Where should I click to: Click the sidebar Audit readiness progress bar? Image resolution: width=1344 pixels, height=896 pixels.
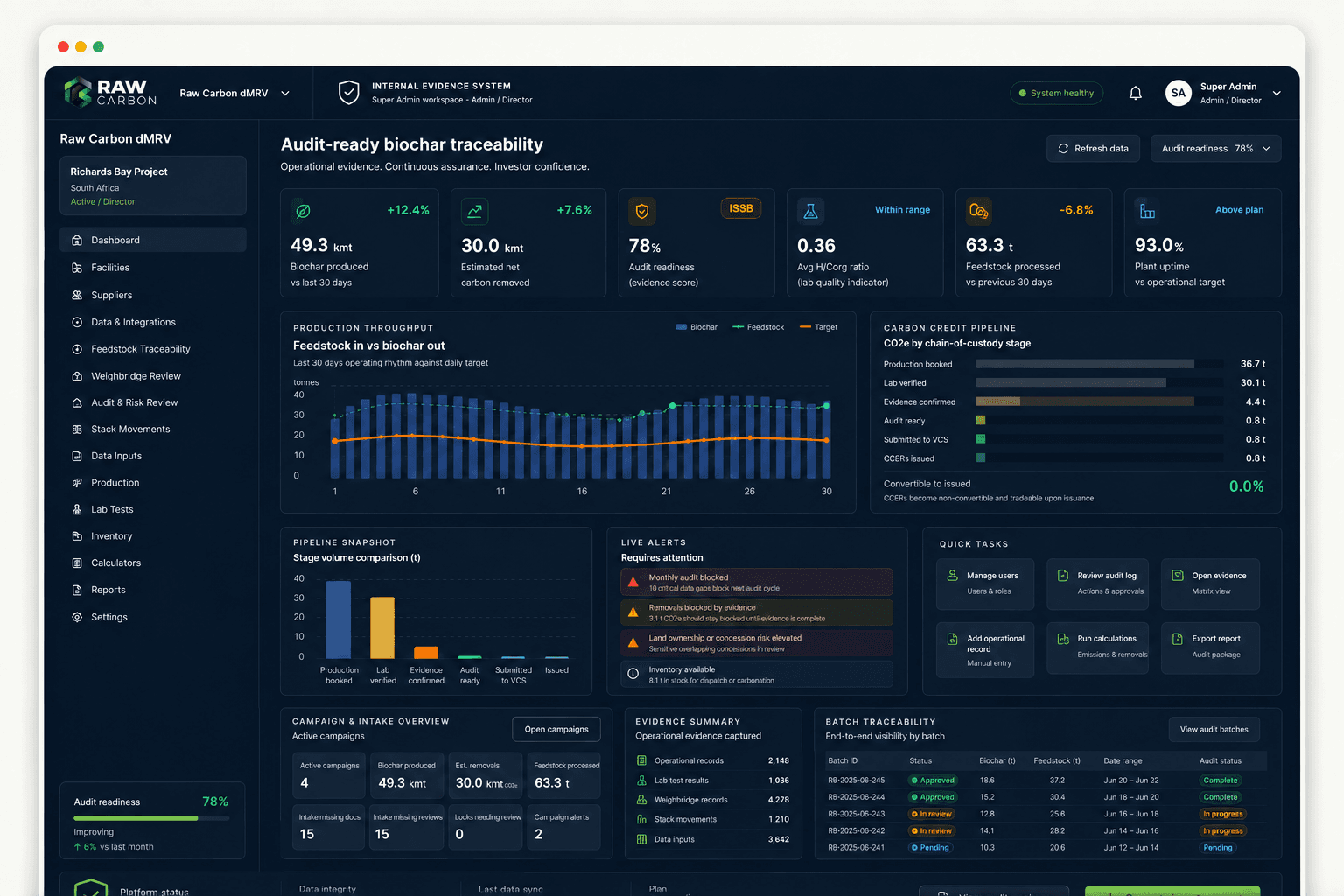[x=152, y=818]
